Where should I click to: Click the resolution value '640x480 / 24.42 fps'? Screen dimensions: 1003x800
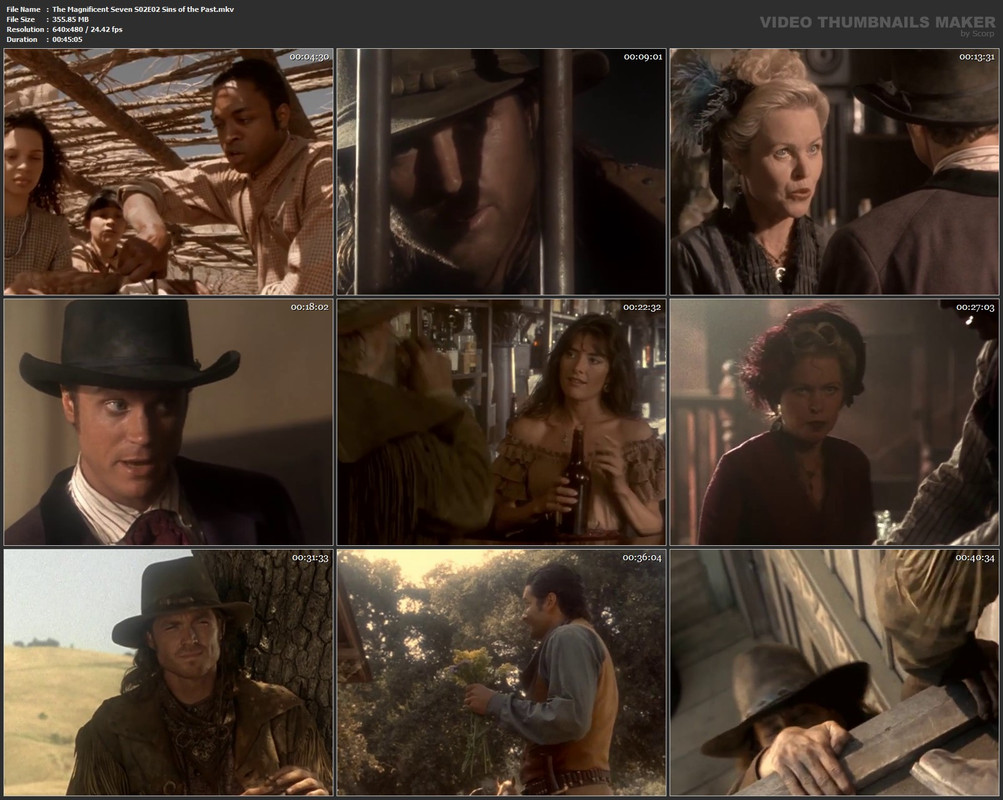(87, 29)
